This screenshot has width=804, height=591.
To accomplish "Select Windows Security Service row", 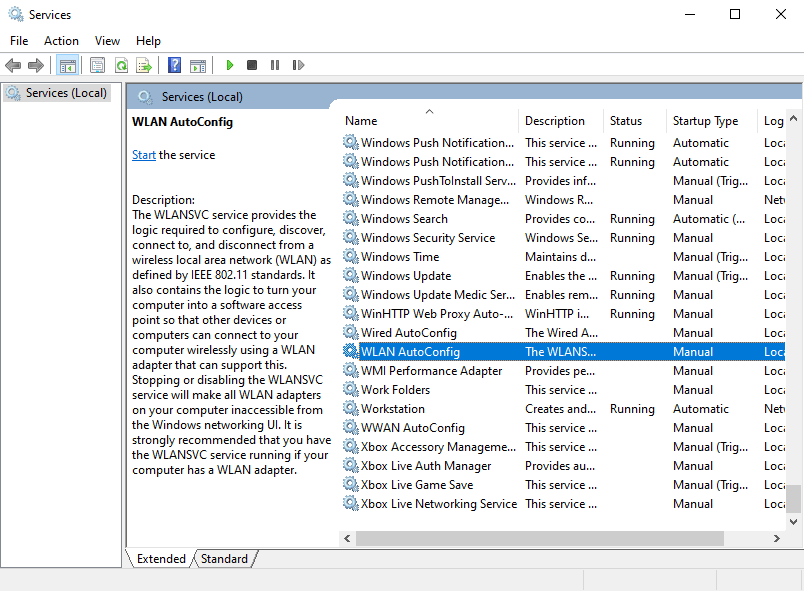I will click(563, 237).
